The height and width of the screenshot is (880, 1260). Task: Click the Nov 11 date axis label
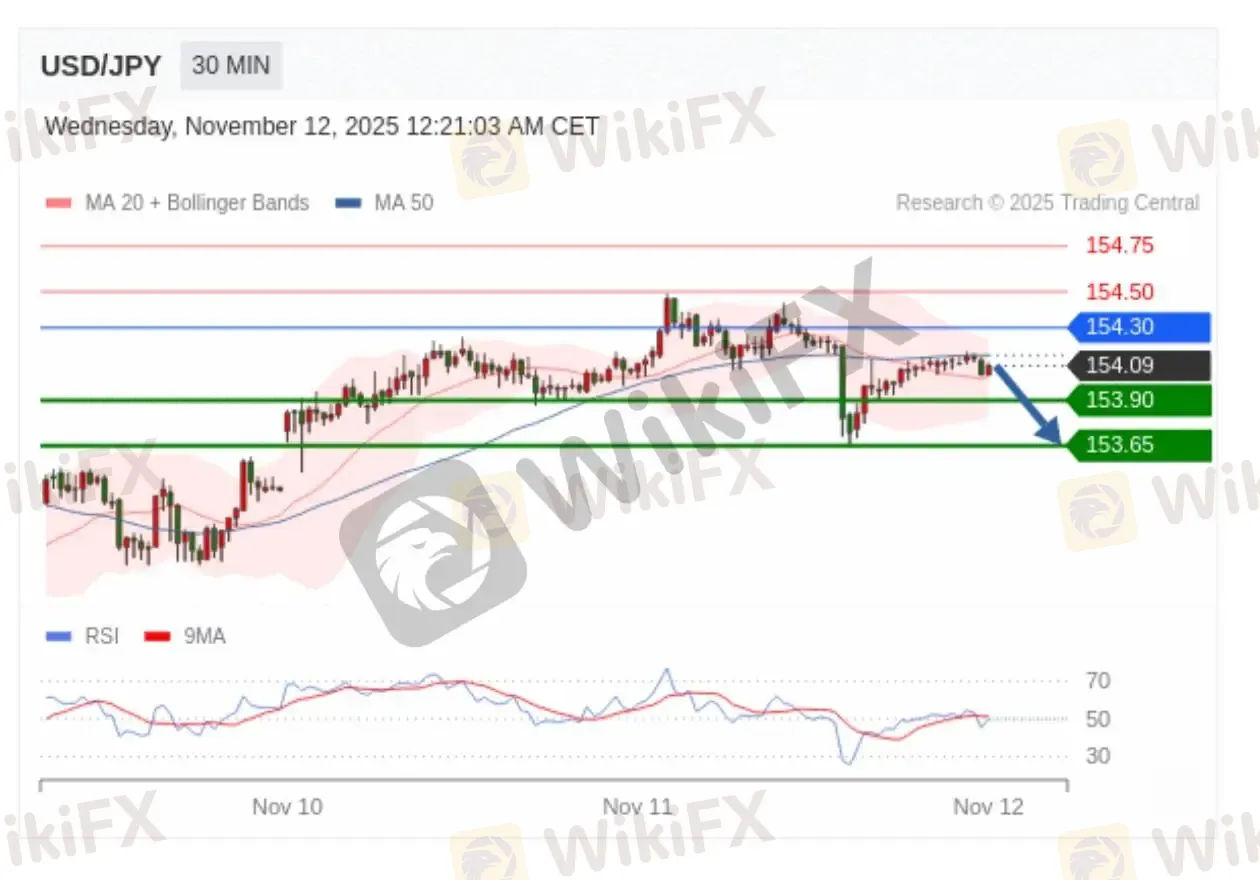[637, 807]
